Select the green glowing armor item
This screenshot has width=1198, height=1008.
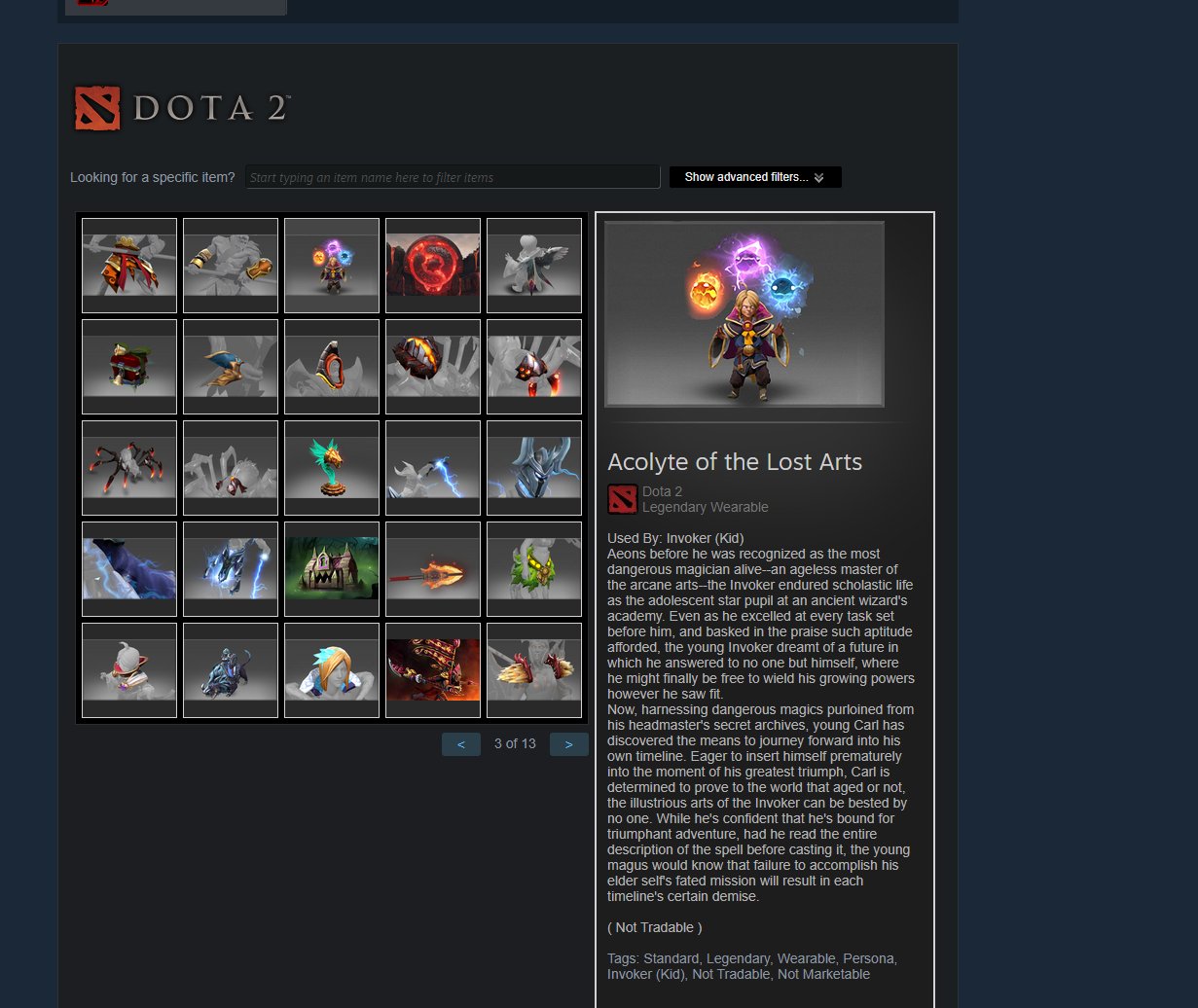(x=534, y=569)
